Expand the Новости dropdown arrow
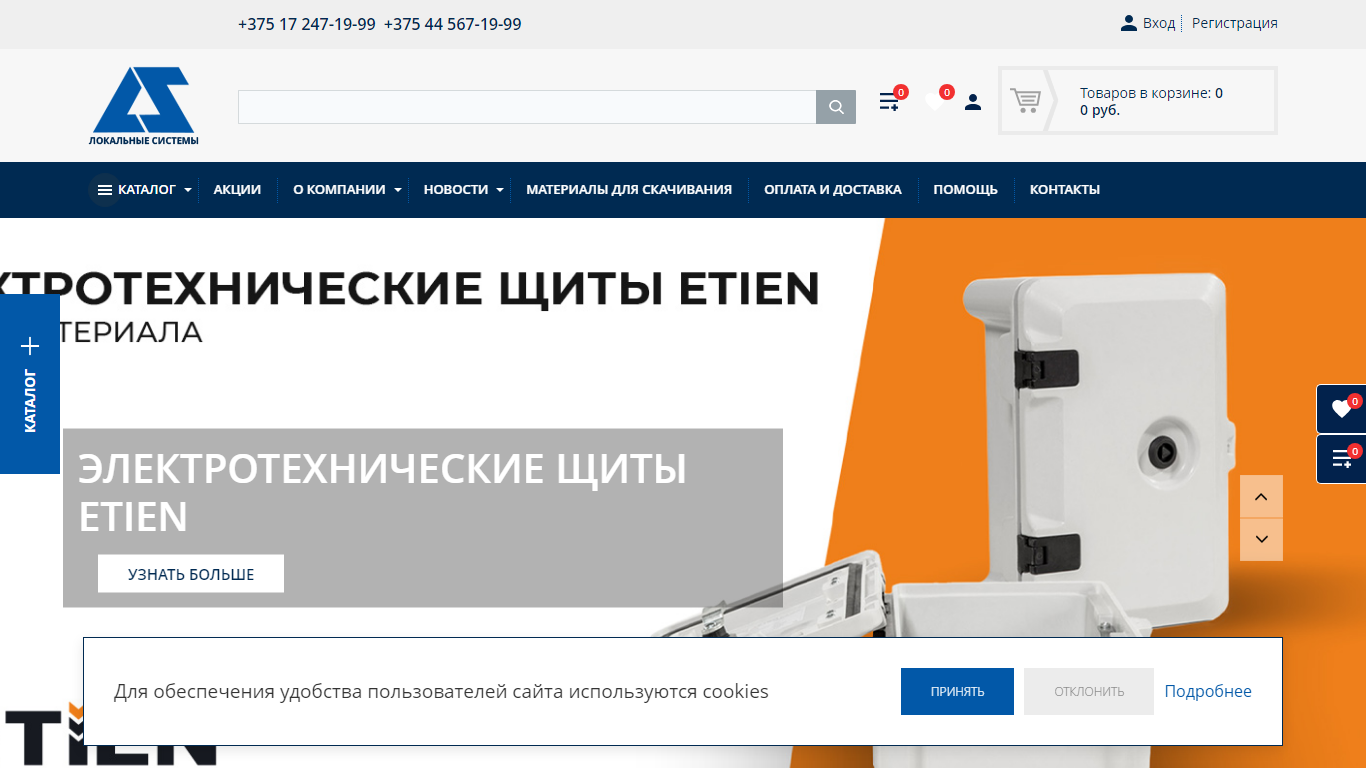This screenshot has height=768, width=1366. point(500,190)
